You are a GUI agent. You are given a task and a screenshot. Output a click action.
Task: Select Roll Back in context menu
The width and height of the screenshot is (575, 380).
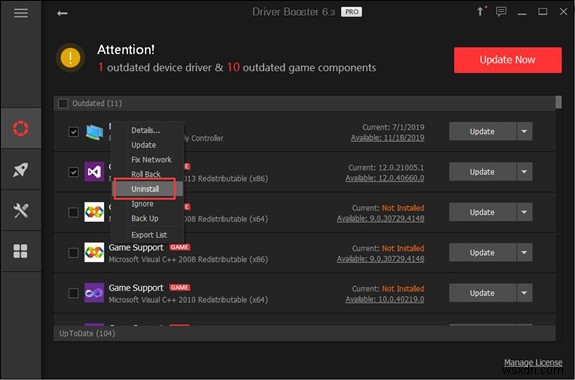click(x=146, y=174)
